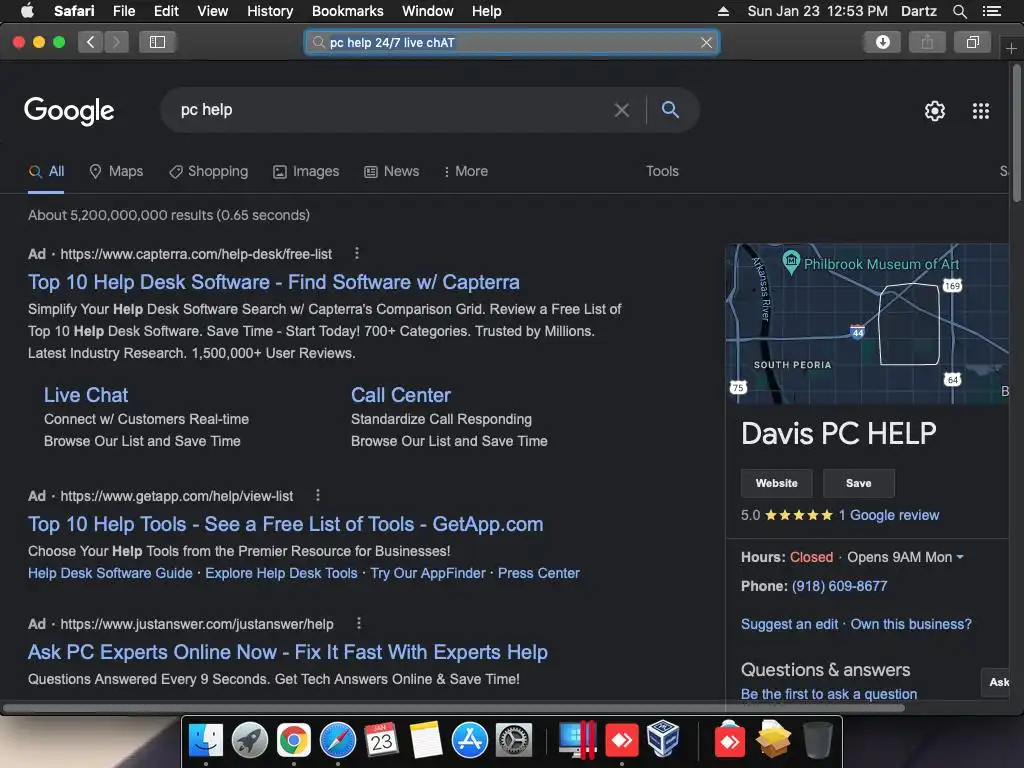Open App Store from the Dock
Image resolution: width=1024 pixels, height=768 pixels.
(x=470, y=740)
